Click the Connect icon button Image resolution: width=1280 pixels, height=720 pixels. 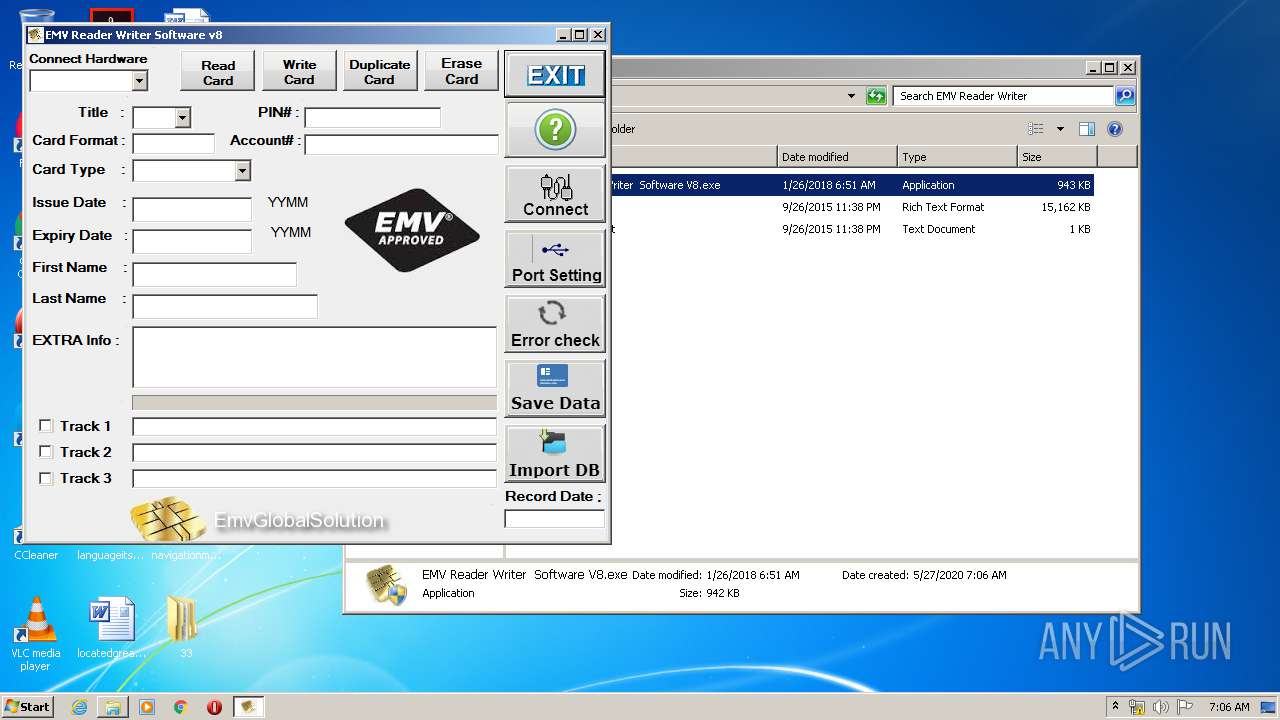555,194
